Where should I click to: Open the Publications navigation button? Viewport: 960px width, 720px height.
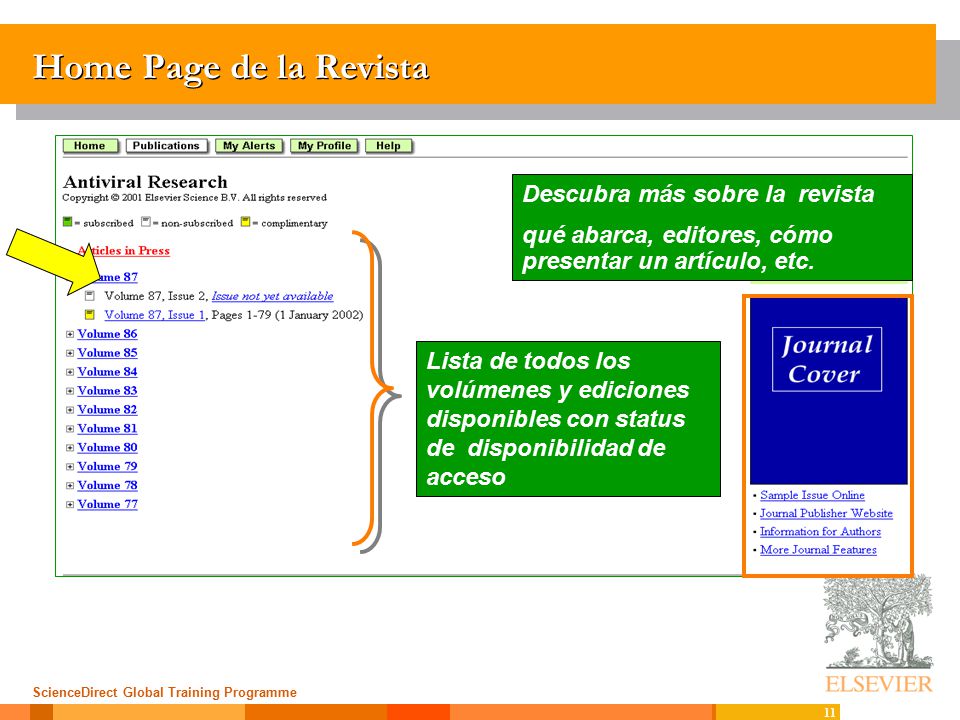coord(167,146)
